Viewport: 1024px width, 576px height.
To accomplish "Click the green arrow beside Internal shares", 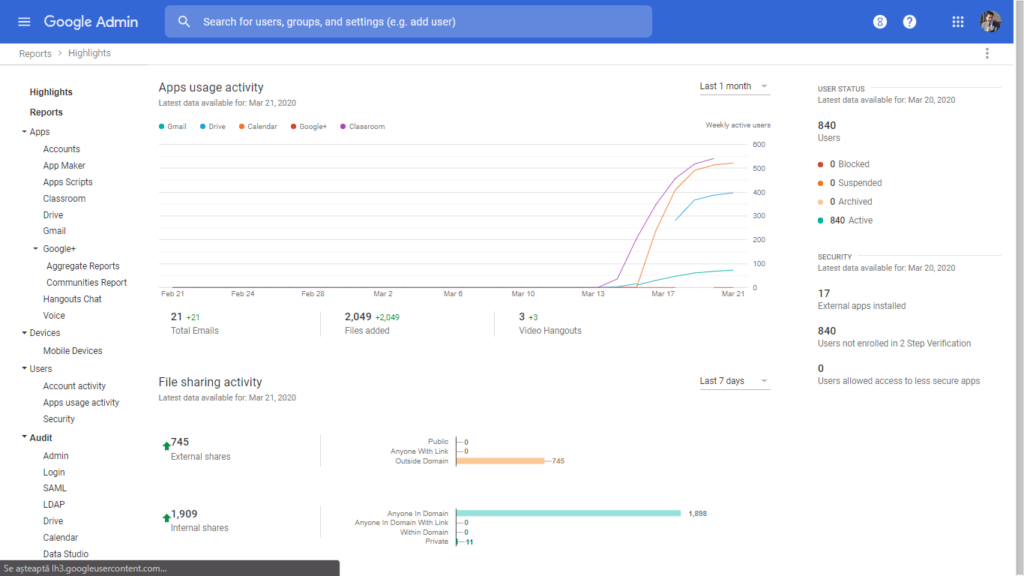I will point(167,518).
